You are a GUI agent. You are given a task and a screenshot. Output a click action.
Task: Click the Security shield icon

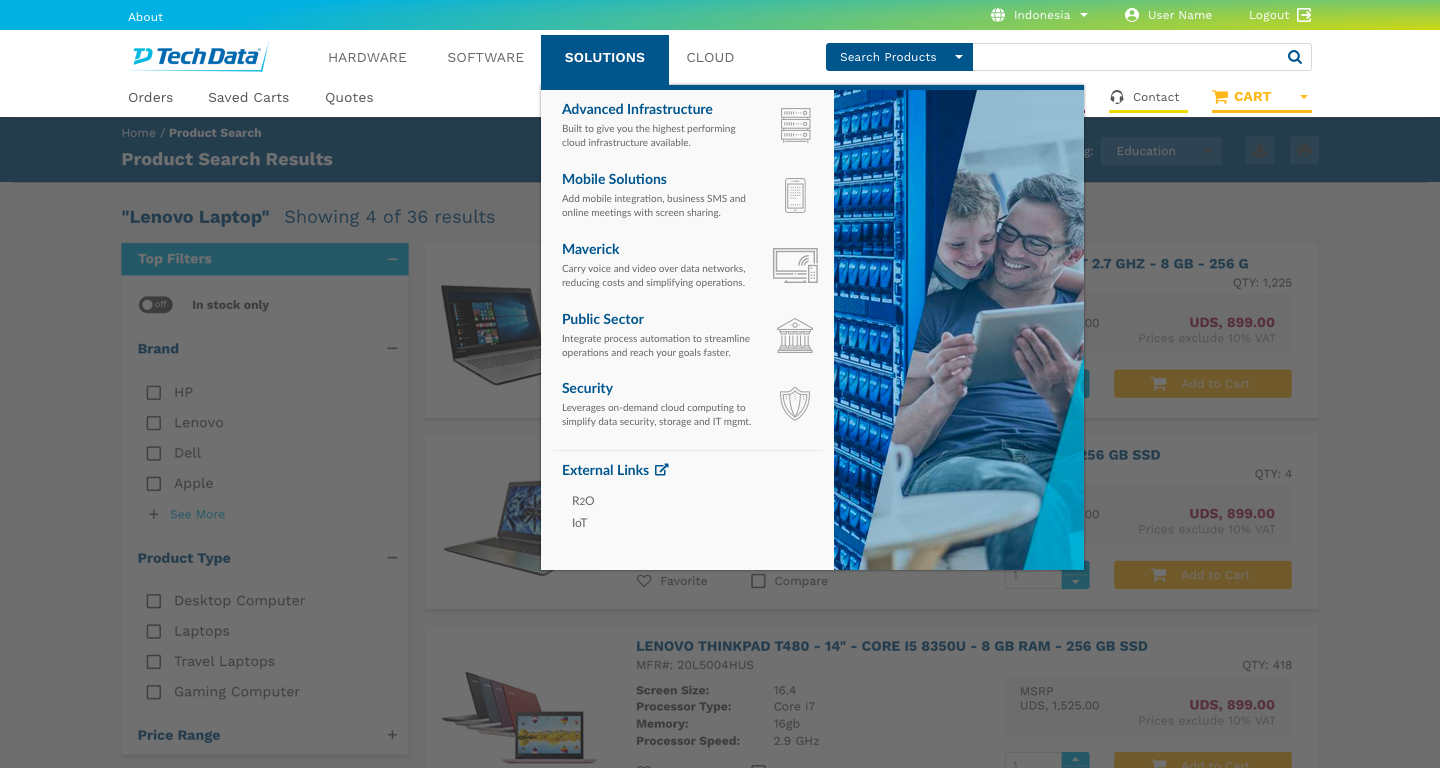coord(795,404)
